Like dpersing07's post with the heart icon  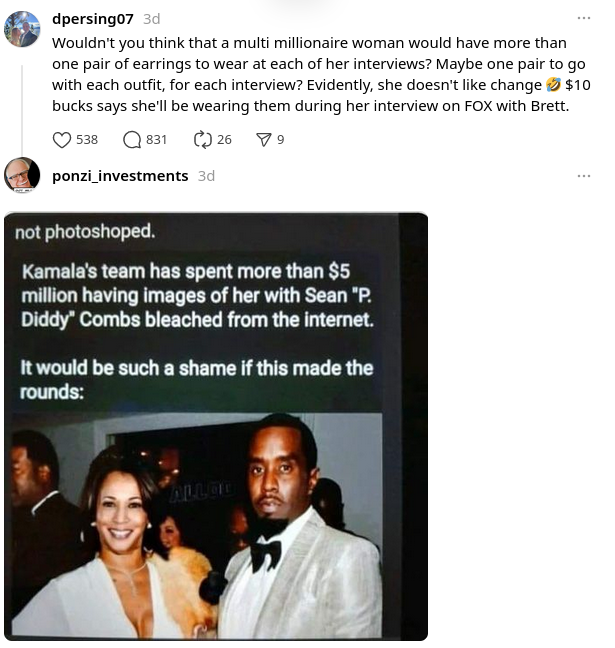click(61, 140)
